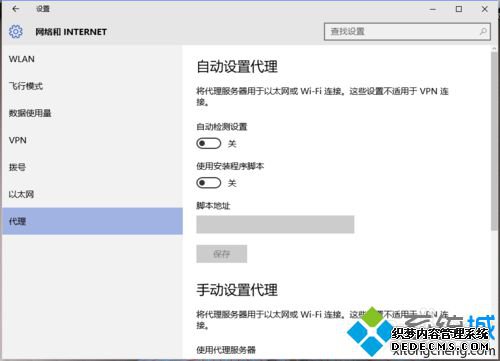Viewport: 500px width, 361px height.
Task: Click the 使用代理服务器 label
Action: pos(226,350)
